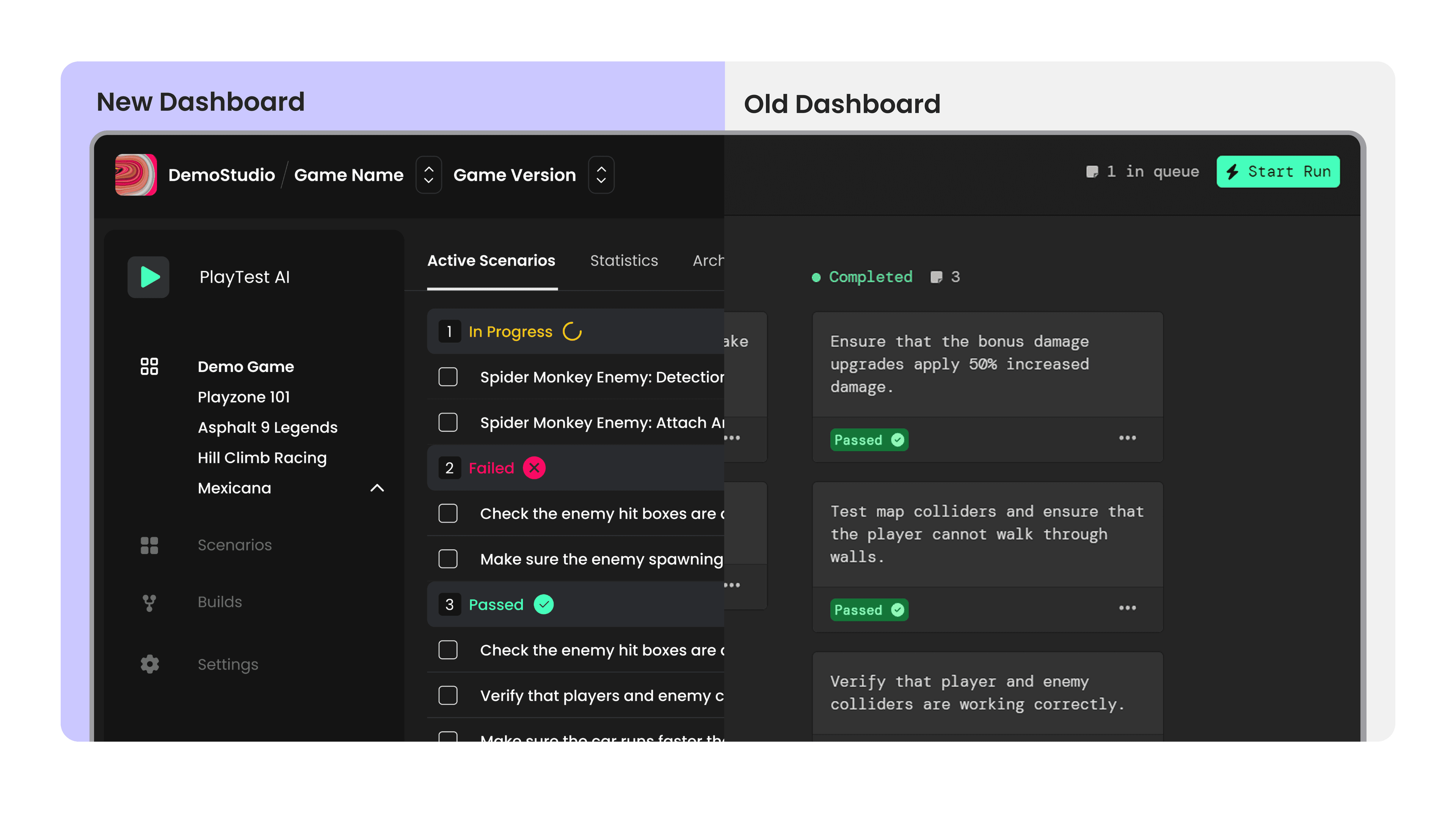Open the Game Version dropdown
This screenshot has height=819, width=1456.
click(601, 175)
